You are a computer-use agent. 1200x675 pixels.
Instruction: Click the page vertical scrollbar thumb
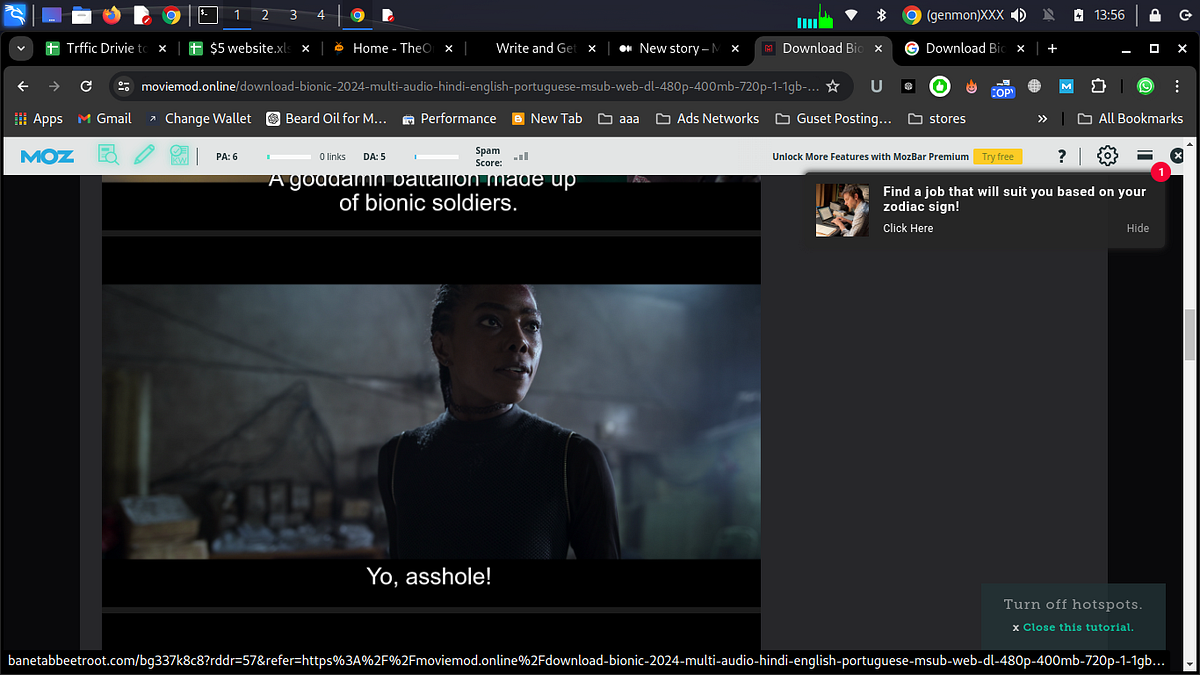point(1190,336)
